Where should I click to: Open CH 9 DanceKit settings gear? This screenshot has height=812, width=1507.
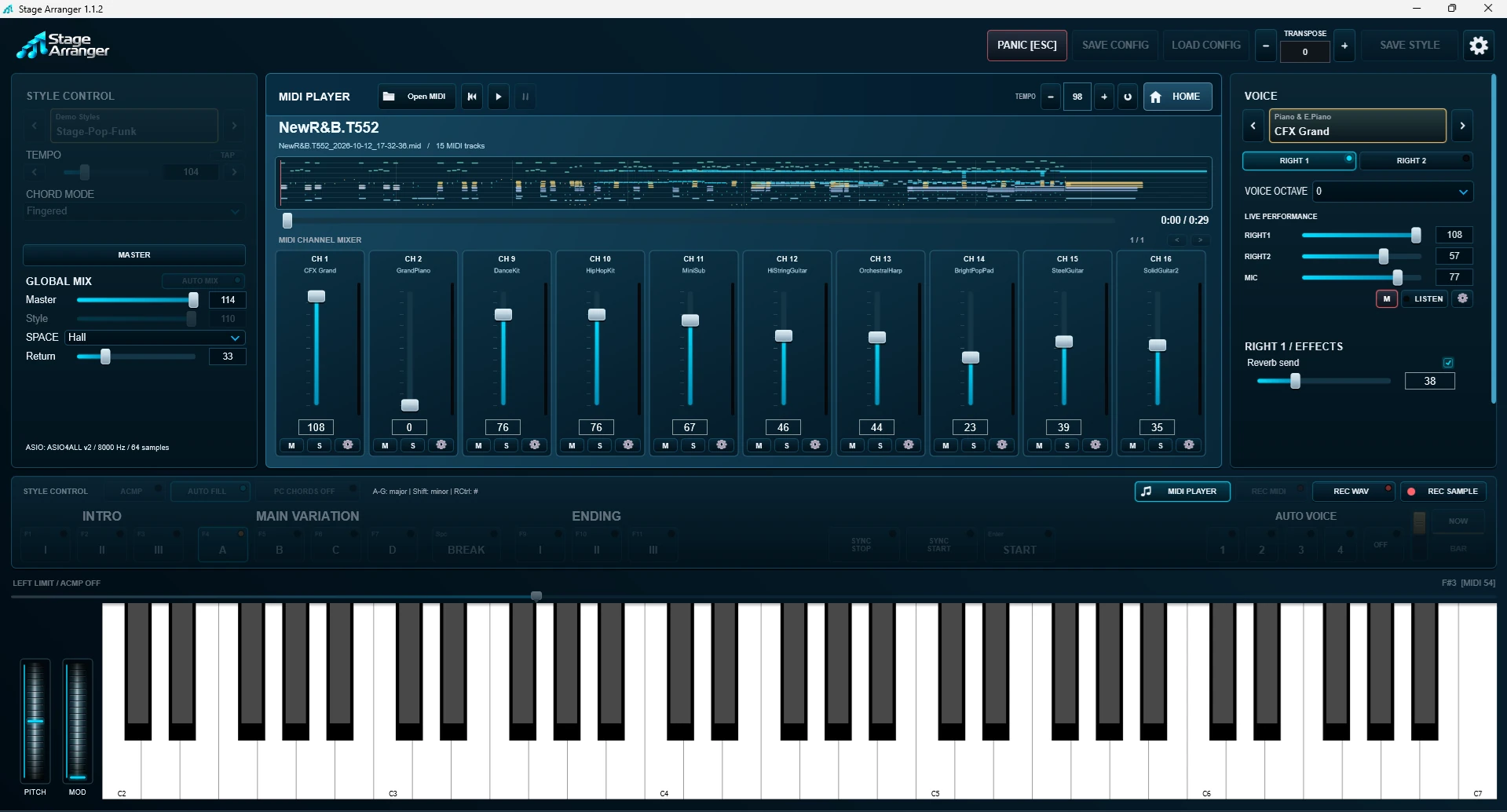535,445
